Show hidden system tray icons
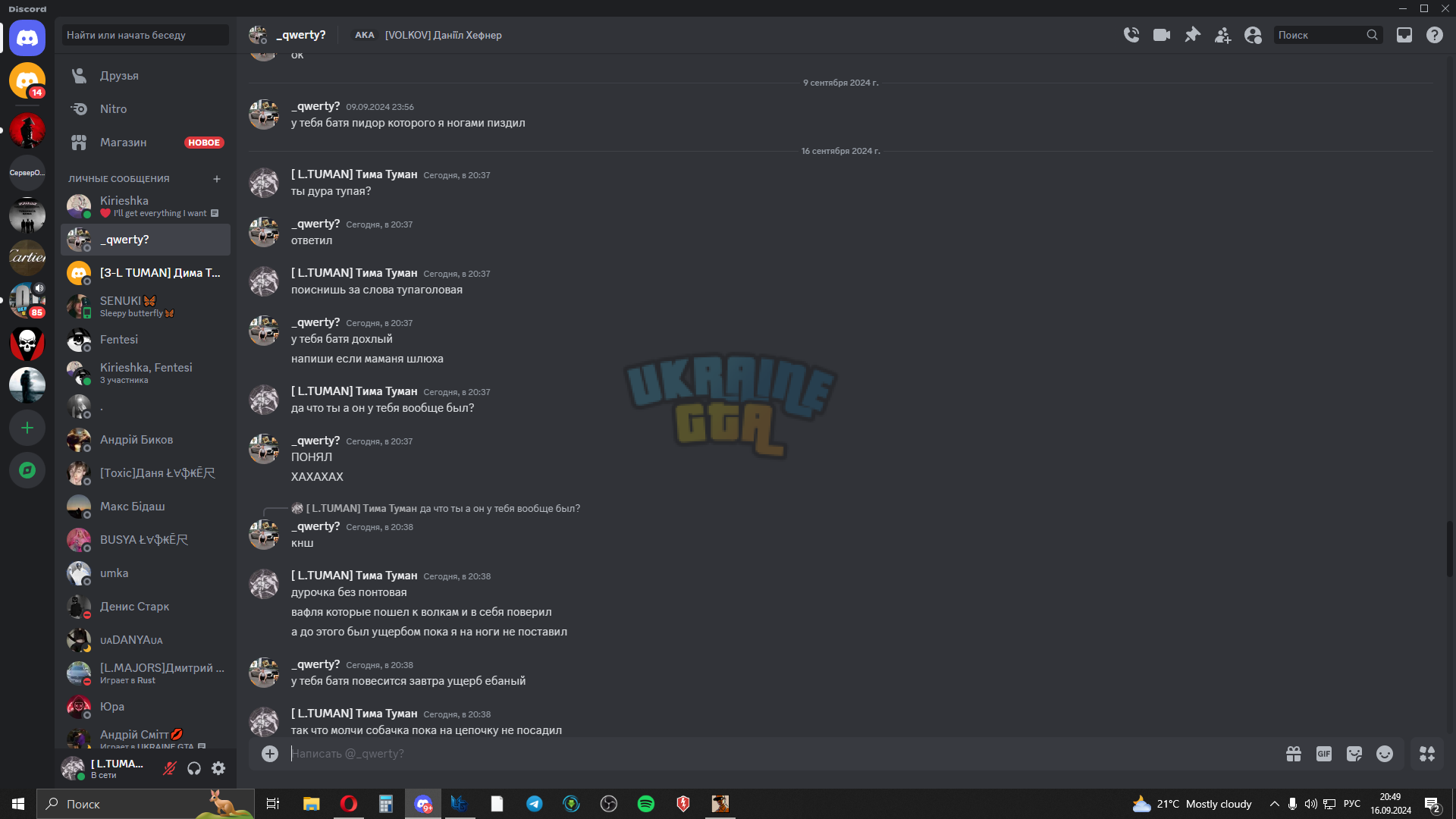1456x819 pixels. pyautogui.click(x=1274, y=804)
